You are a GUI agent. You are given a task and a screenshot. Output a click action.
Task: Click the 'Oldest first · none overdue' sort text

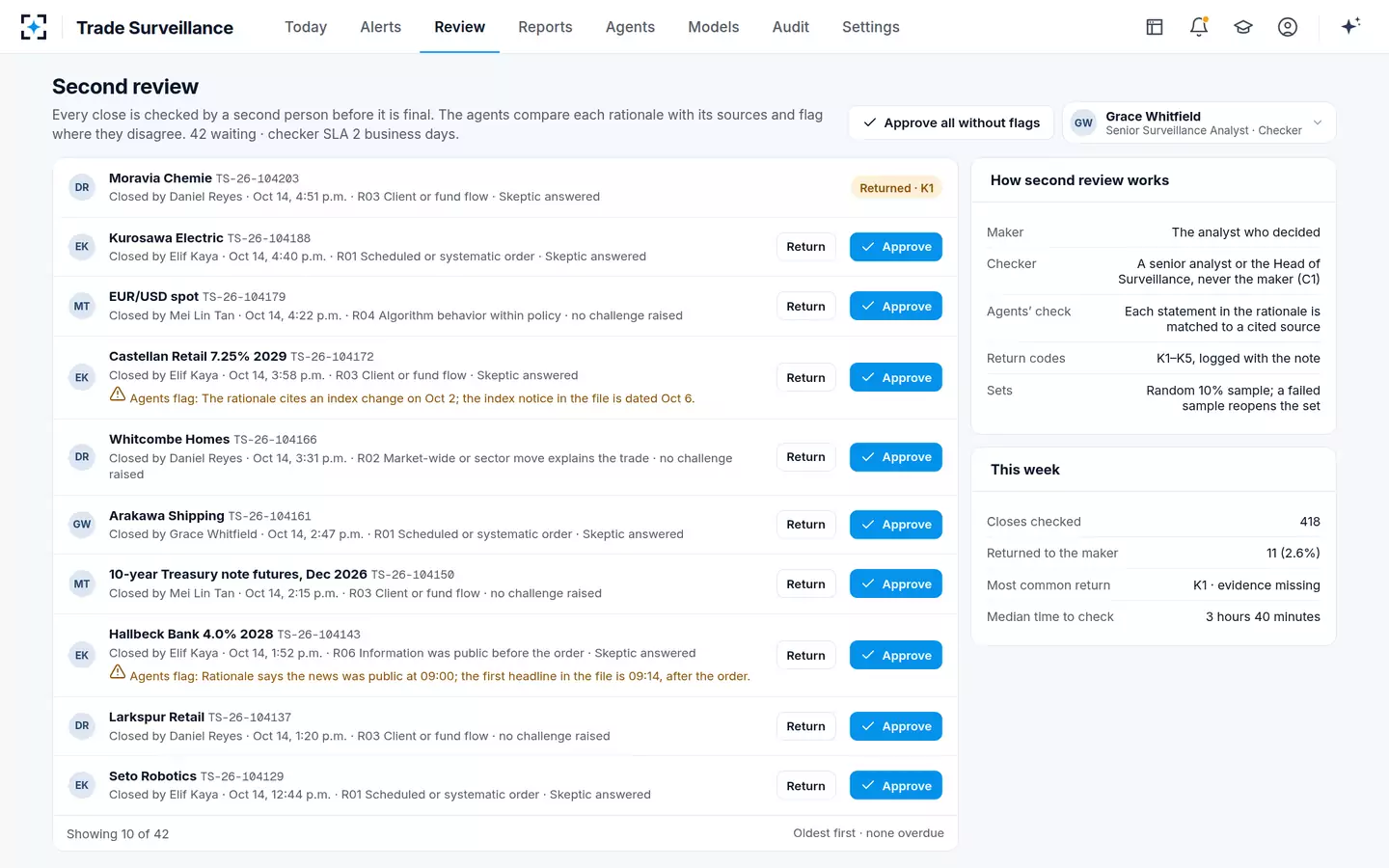click(x=868, y=833)
